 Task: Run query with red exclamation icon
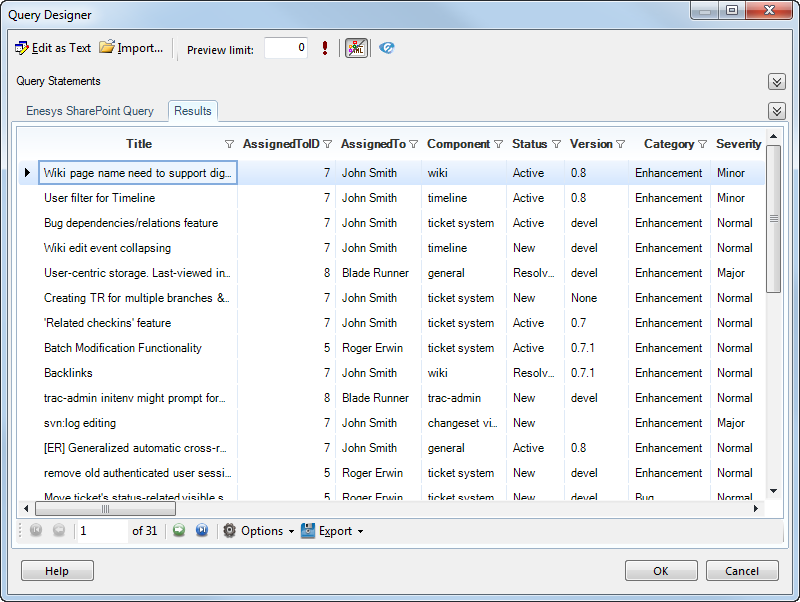[x=325, y=48]
